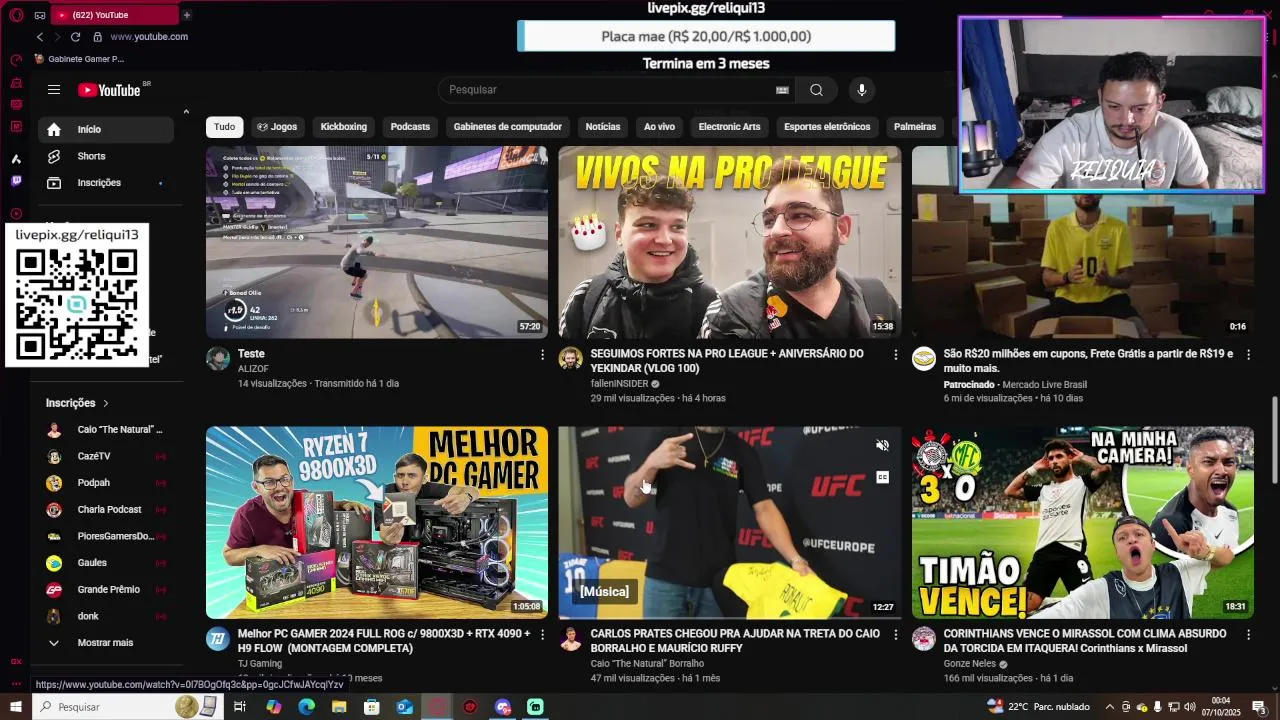Image resolution: width=1280 pixels, height=720 pixels.
Task: Show hidden system tray icons
Action: click(1110, 707)
